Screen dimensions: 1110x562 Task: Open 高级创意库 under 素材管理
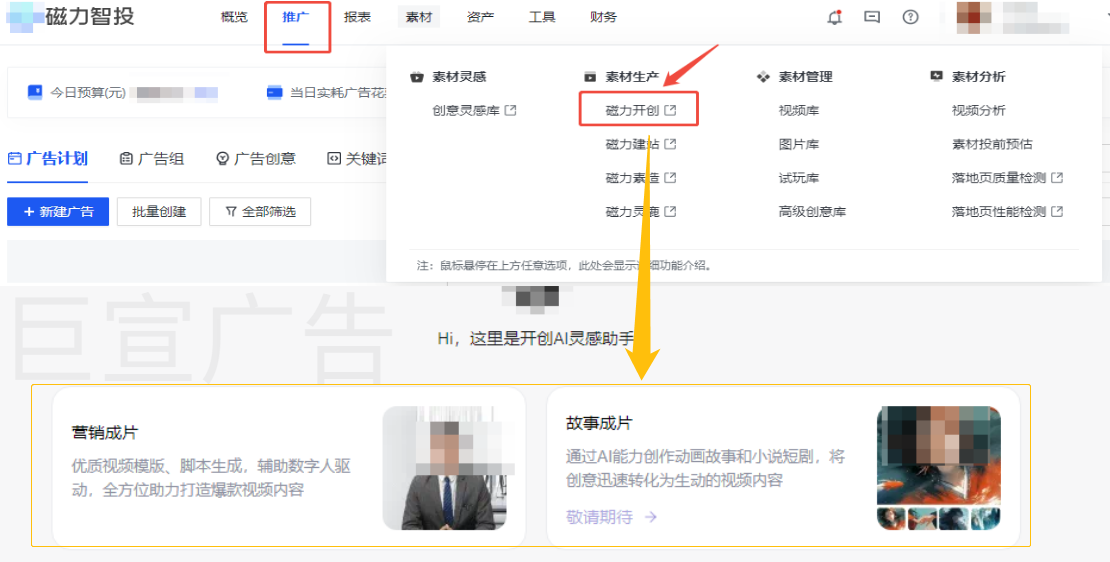812,212
